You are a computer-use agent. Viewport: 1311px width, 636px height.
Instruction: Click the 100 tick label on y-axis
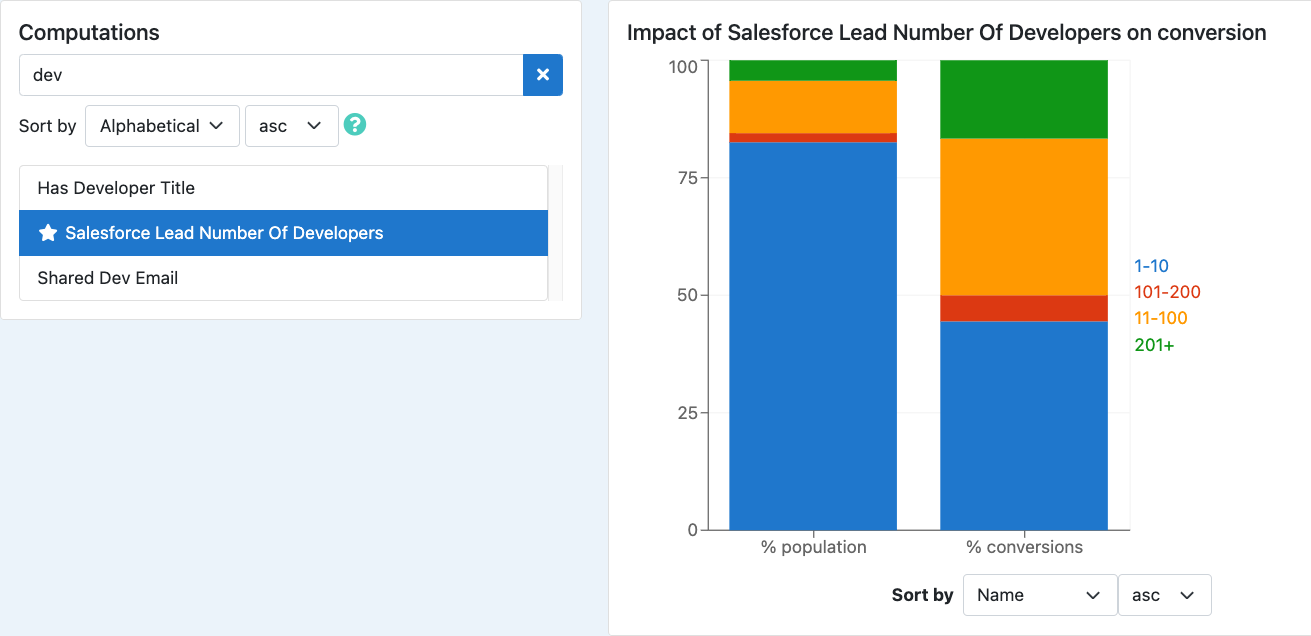click(683, 66)
